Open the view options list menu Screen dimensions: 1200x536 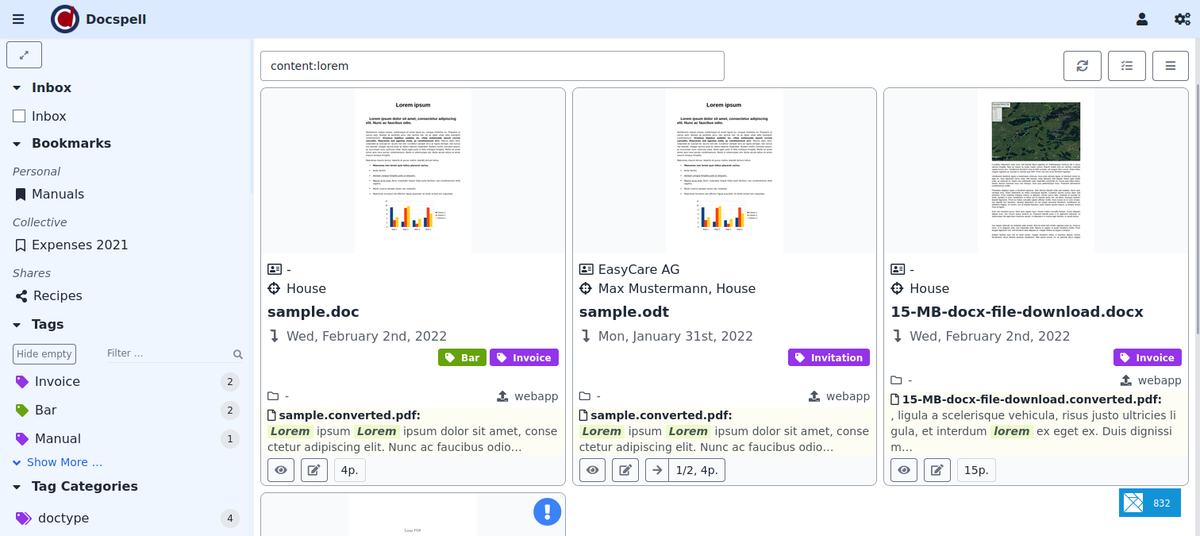coord(1170,66)
